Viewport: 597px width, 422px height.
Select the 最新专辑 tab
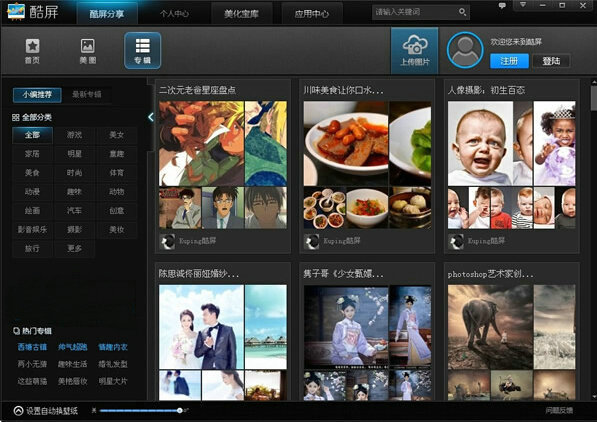[x=87, y=94]
